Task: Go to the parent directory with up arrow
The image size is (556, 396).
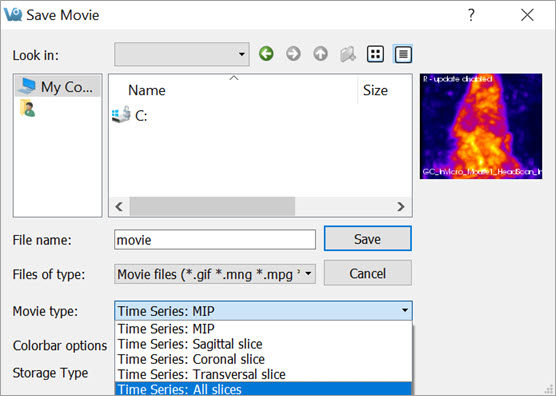Action: point(321,54)
